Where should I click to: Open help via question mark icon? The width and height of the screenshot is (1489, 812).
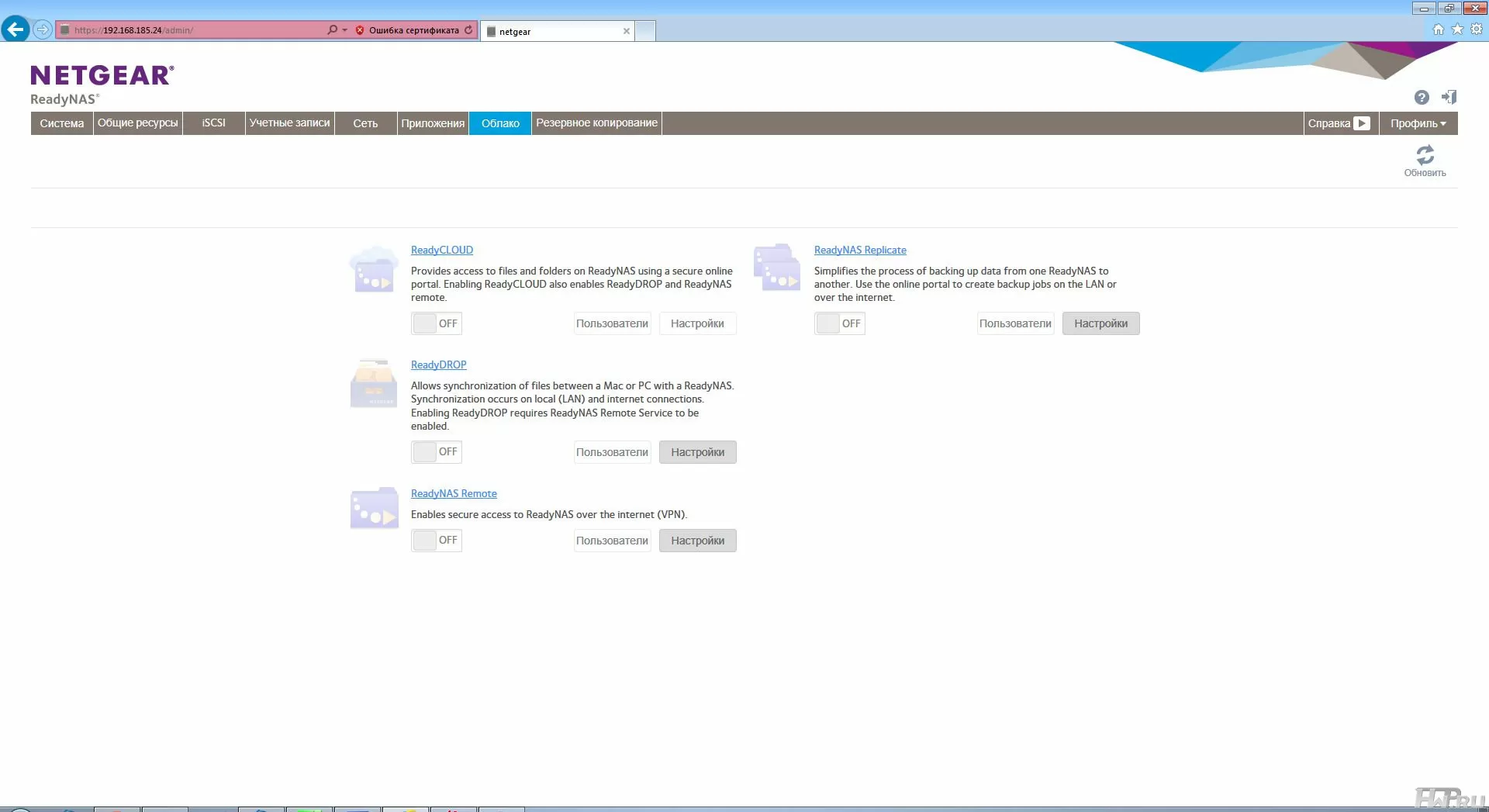point(1421,98)
